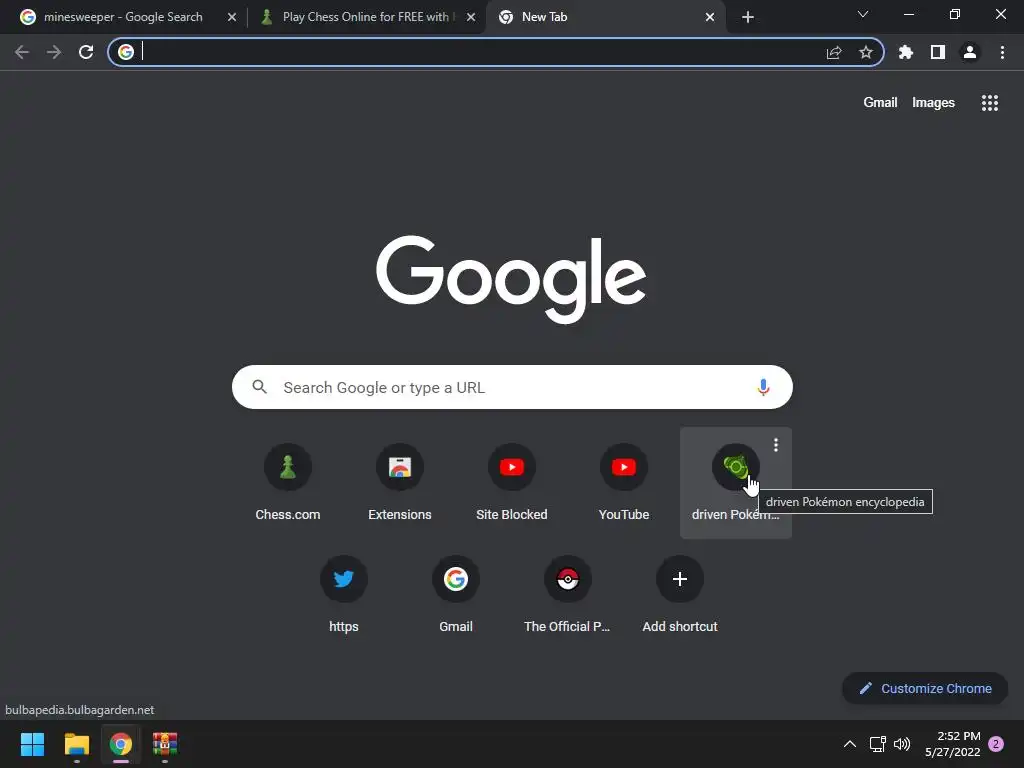Screen dimensions: 1024x768
Task: Close the New Tab tab
Action: 710,18
